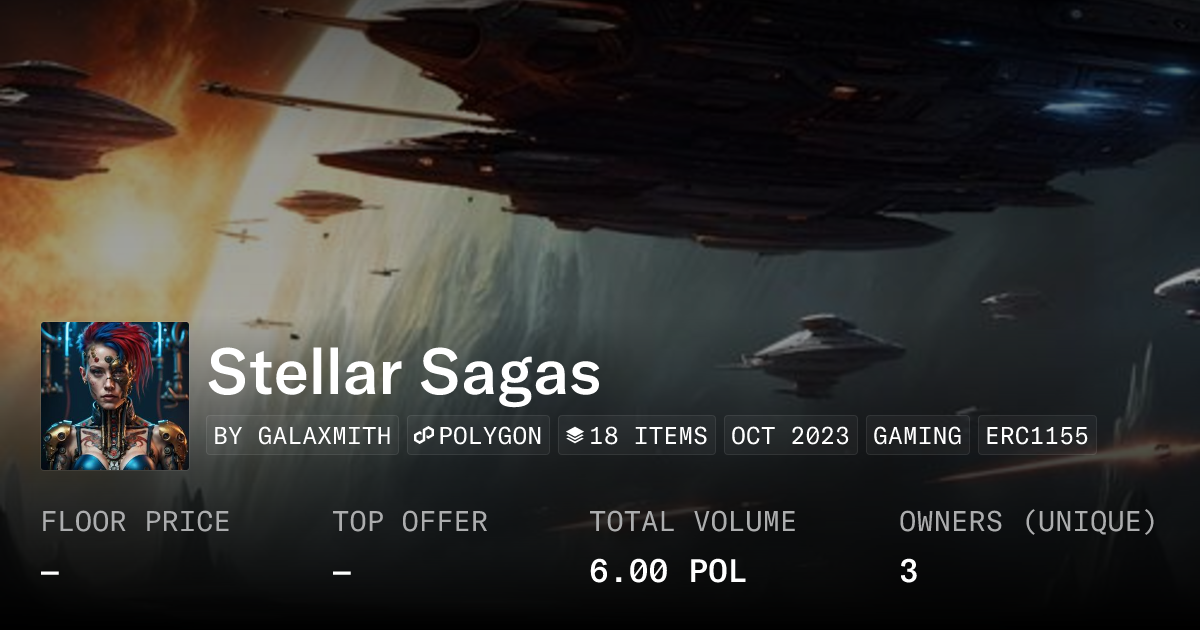1200x630 pixels.
Task: Click the stacked layers items icon
Action: [575, 436]
